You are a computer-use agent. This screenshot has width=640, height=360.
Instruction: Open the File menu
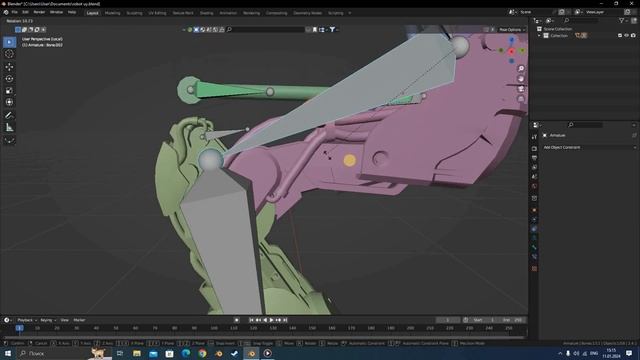pos(15,12)
